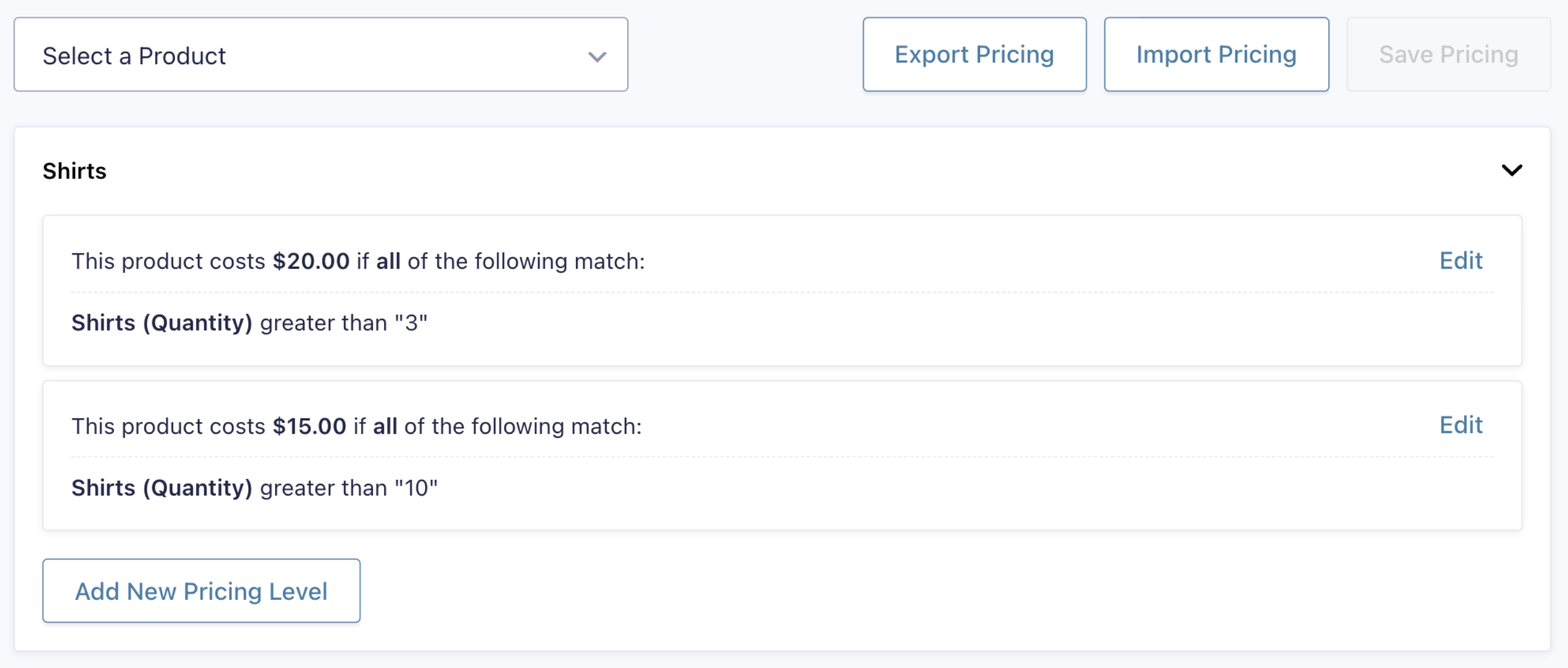The image size is (1568, 668).
Task: Click Export Pricing button
Action: (x=974, y=55)
